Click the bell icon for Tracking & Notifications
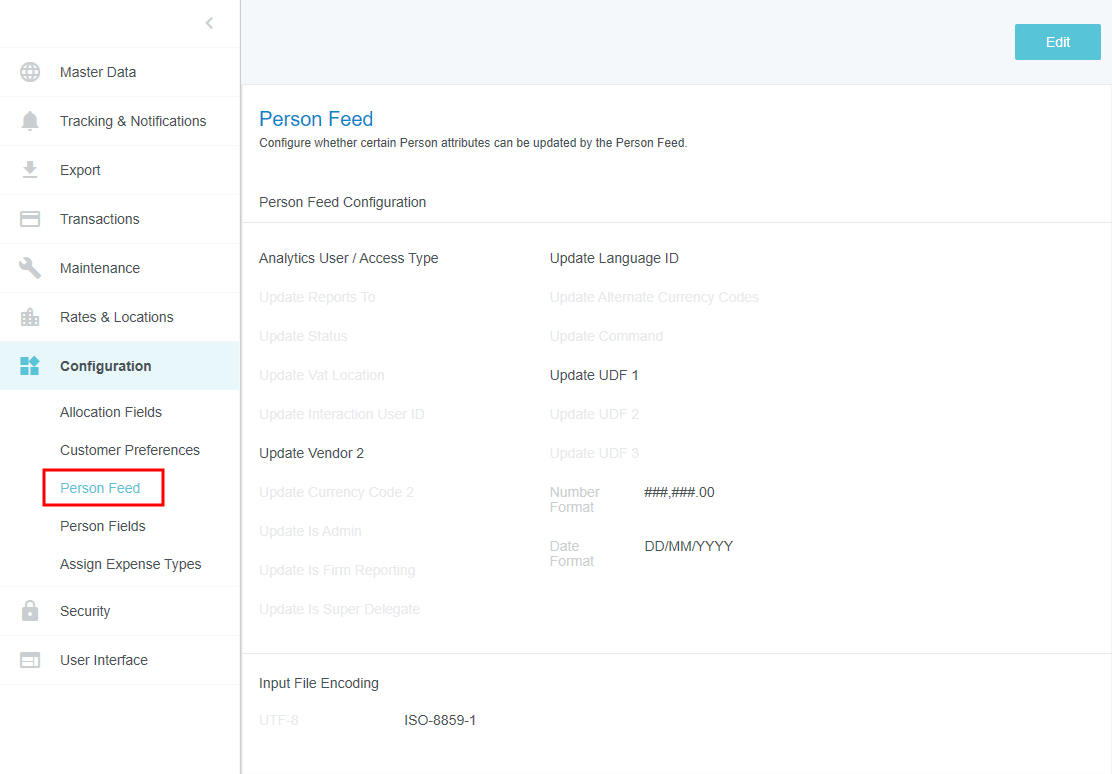The height and width of the screenshot is (774, 1112). pos(30,121)
